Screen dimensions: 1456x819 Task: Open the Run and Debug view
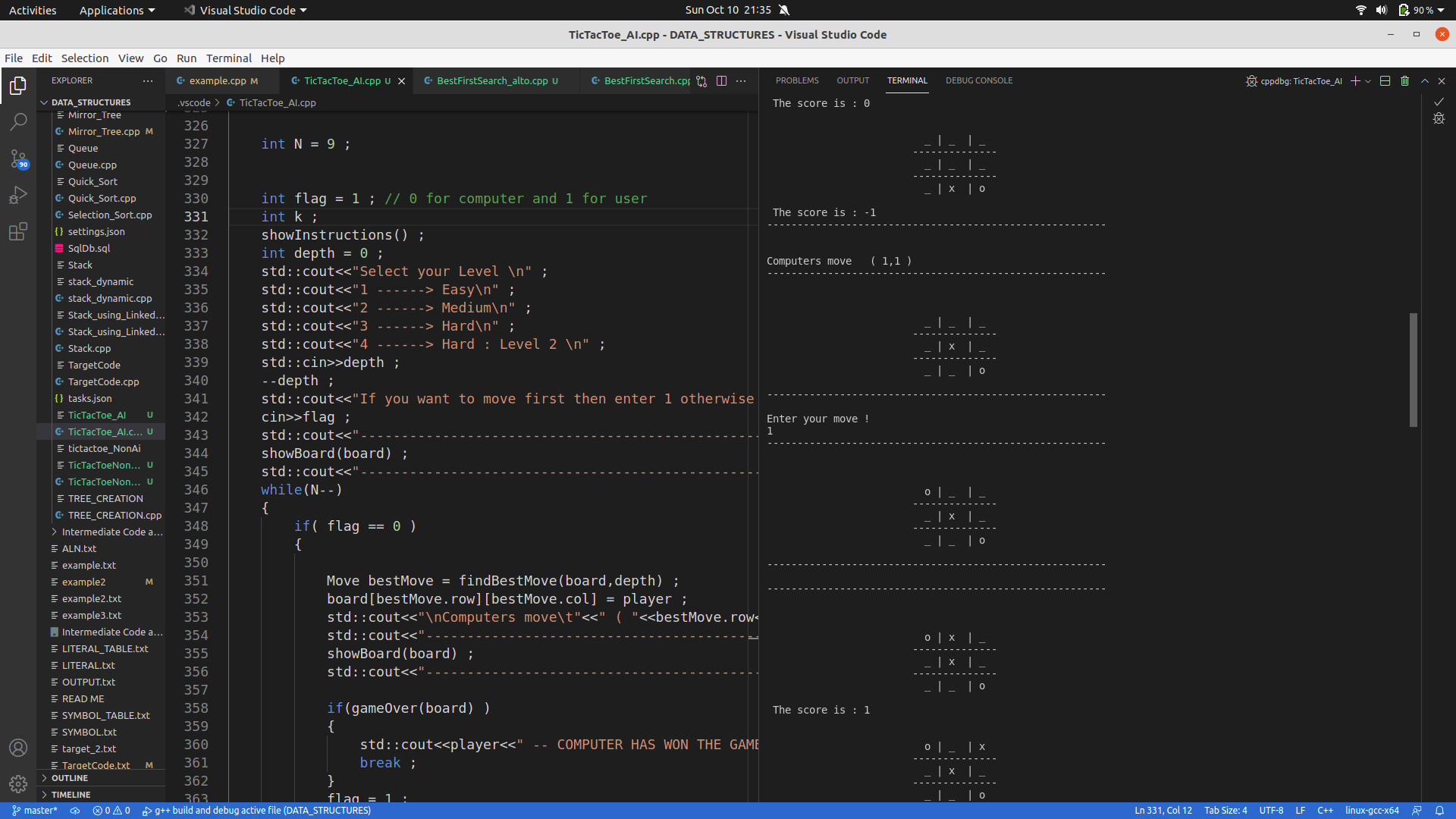click(x=18, y=195)
